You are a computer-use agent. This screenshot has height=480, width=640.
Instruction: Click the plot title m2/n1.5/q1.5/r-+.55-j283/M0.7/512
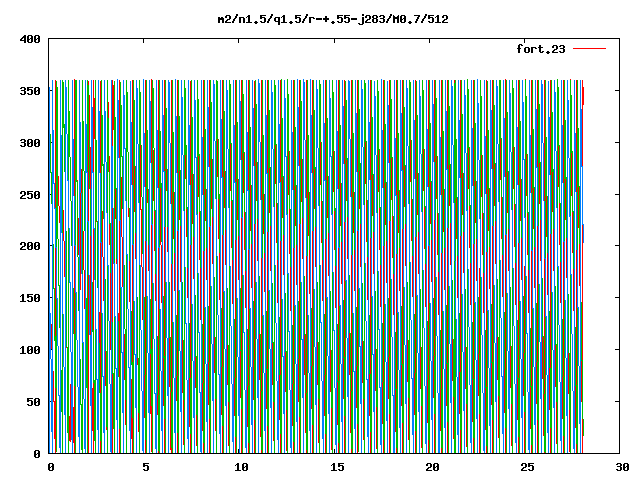pyautogui.click(x=333, y=19)
